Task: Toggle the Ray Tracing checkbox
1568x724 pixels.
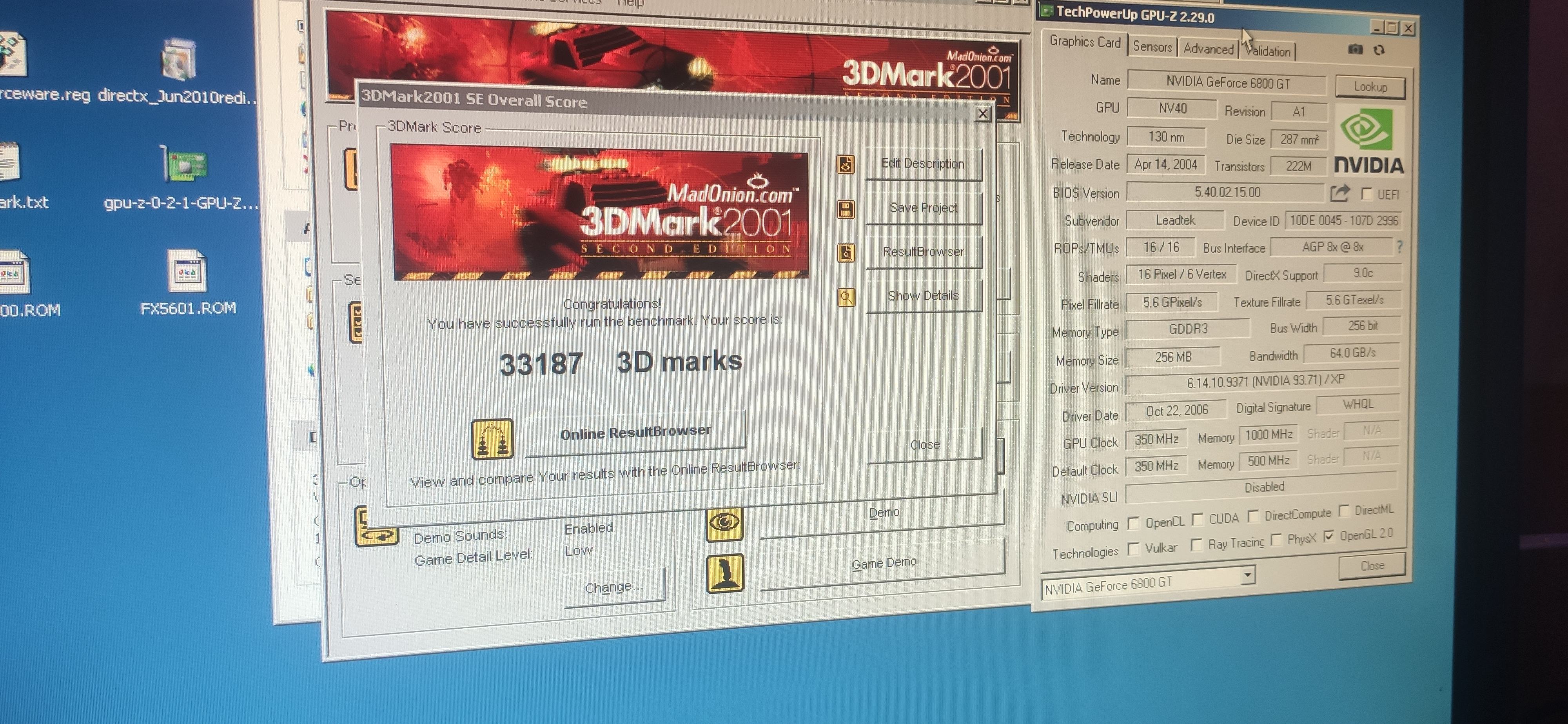Action: (1196, 545)
